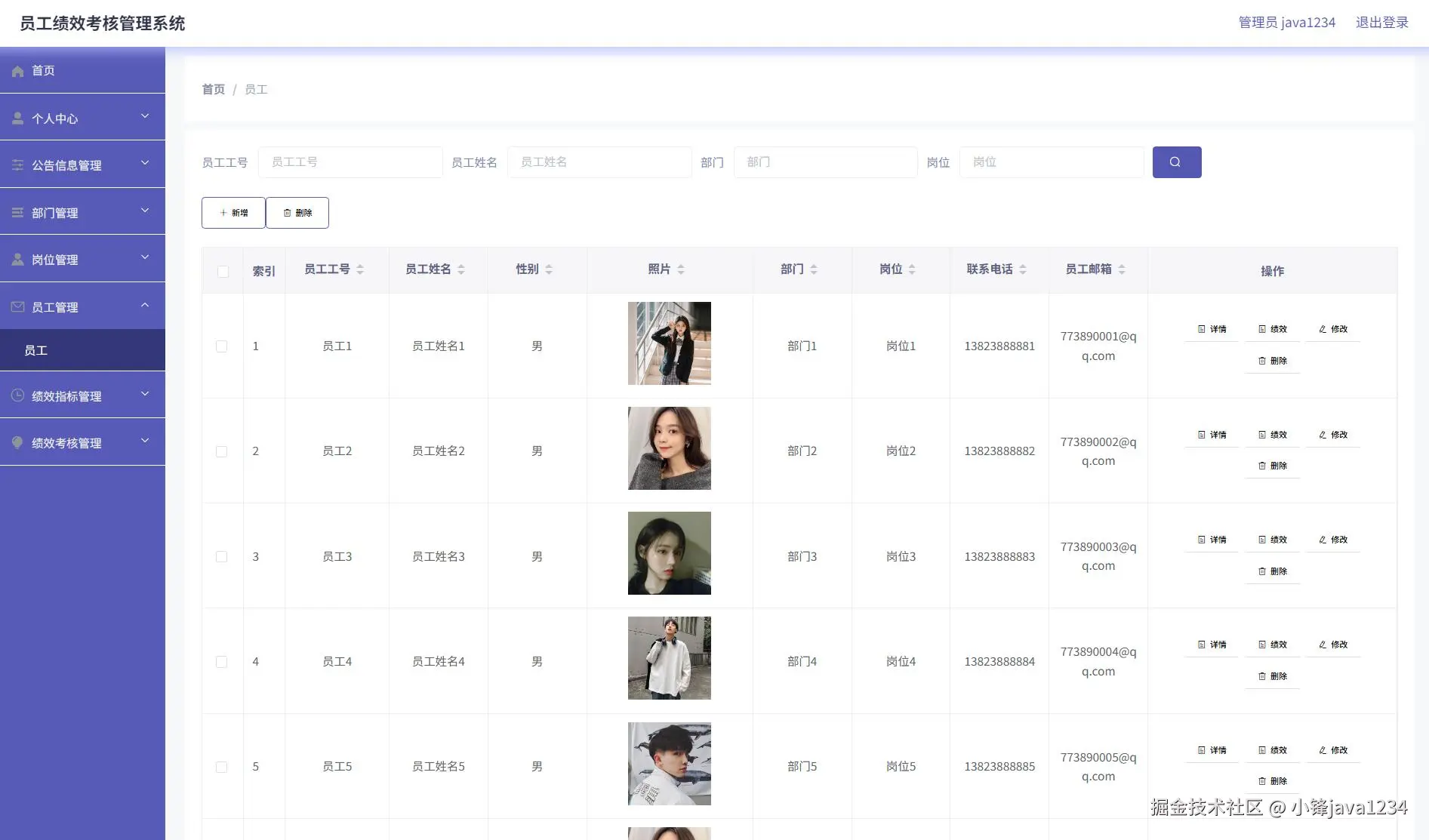Viewport: 1429px width, 840px height.
Task: Click the 绩效考核管理 sidebar icon
Action: (18, 443)
